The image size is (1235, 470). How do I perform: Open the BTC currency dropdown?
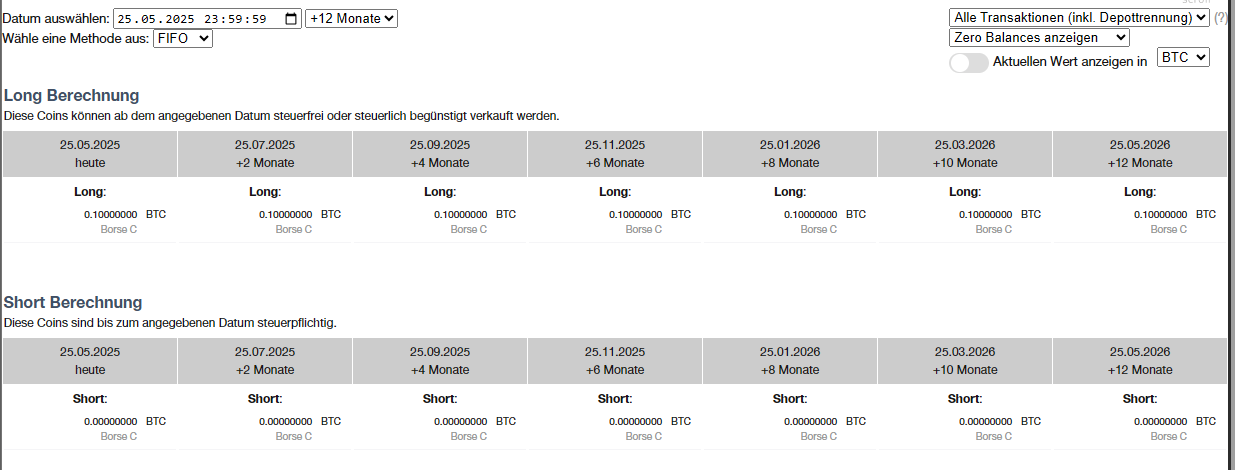[x=1183, y=58]
